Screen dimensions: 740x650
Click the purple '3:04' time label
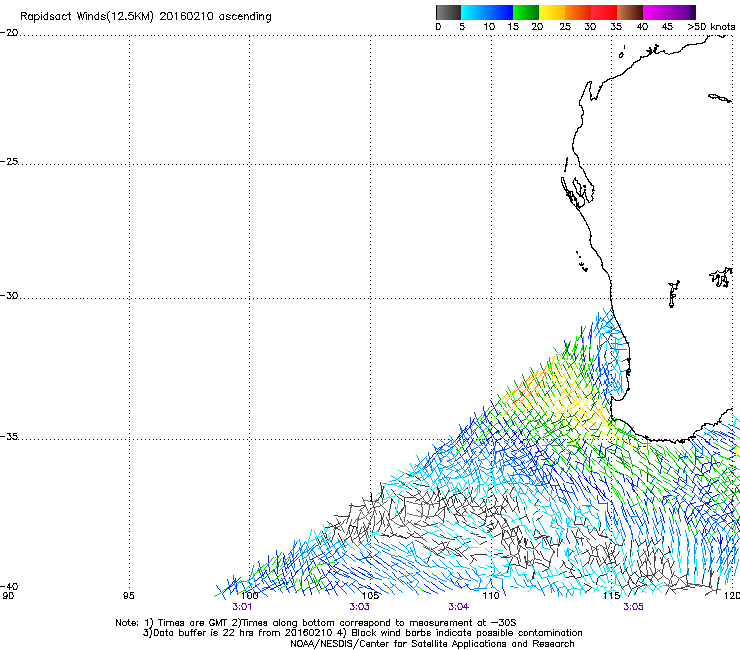tap(459, 607)
